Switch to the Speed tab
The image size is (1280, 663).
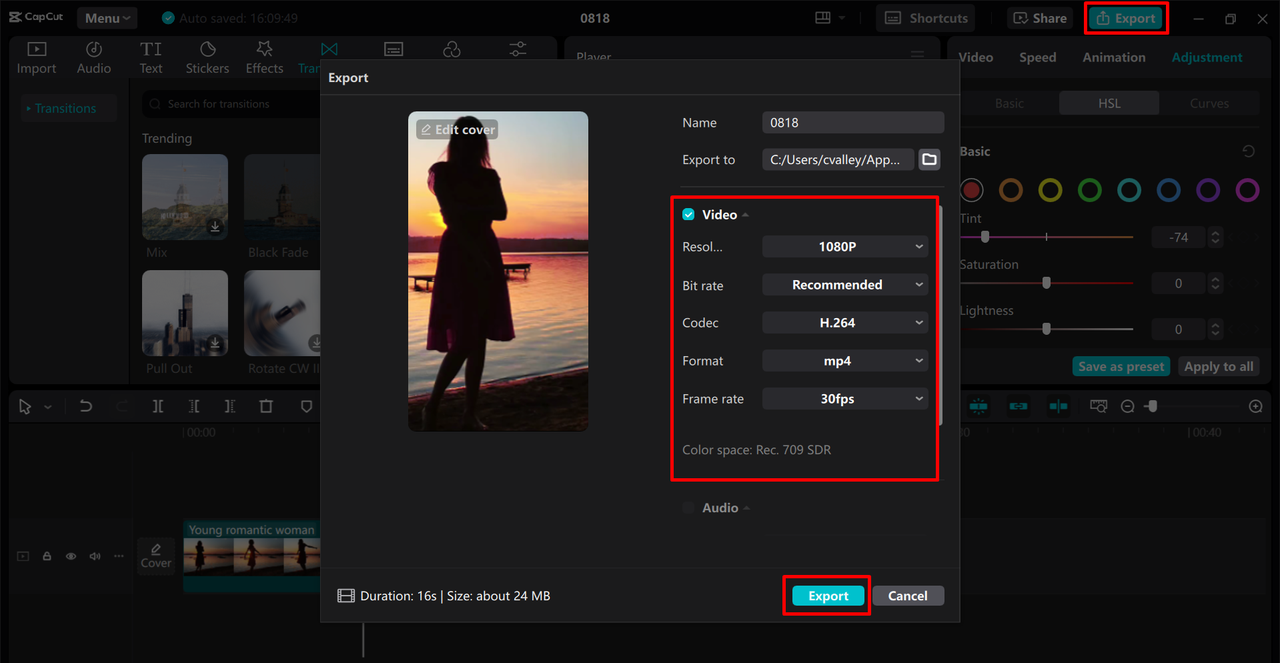tap(1037, 57)
